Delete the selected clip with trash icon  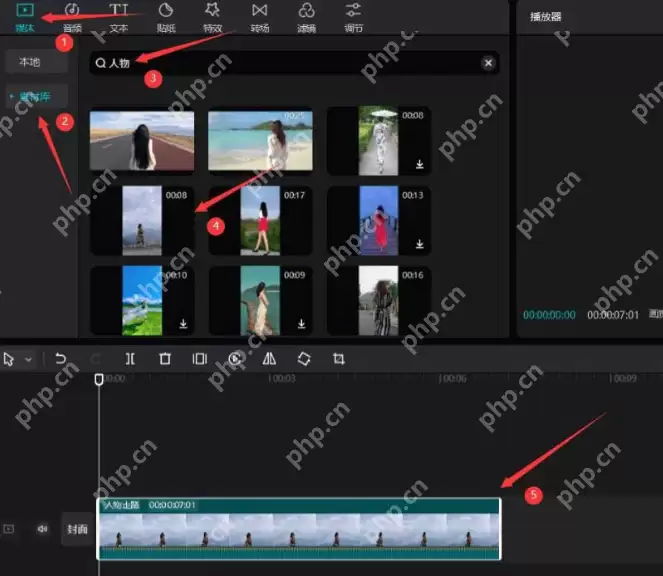pyautogui.click(x=165, y=358)
